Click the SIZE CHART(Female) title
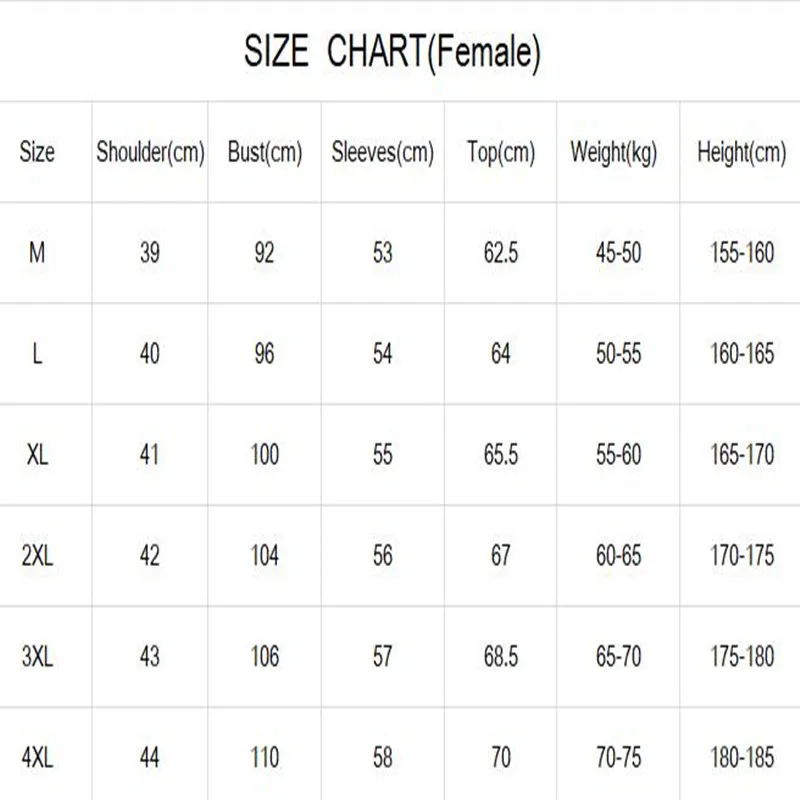 [392, 52]
